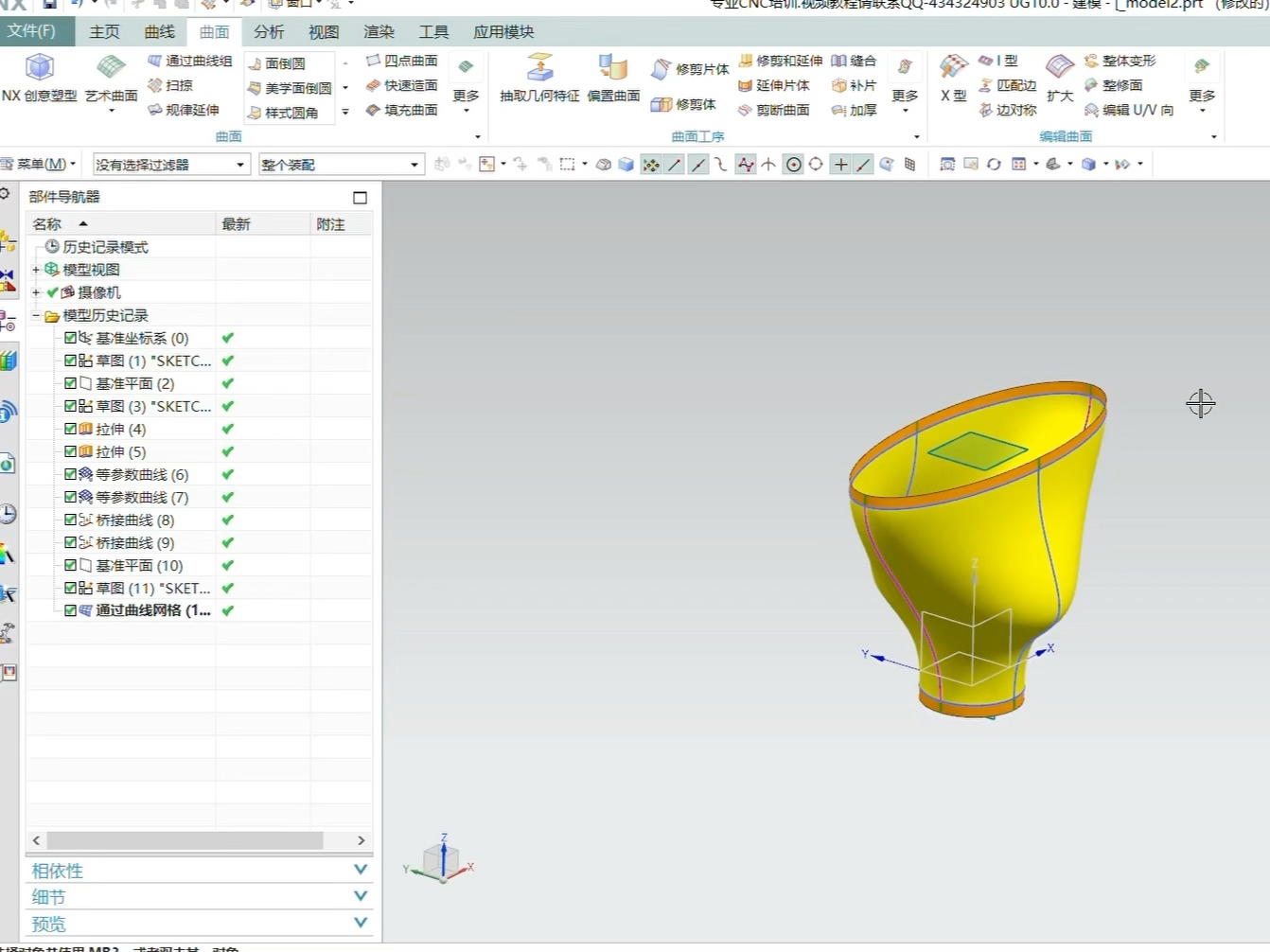The height and width of the screenshot is (952, 1270).
Task: Select the 偏置曲面 tool
Action: pos(613,68)
